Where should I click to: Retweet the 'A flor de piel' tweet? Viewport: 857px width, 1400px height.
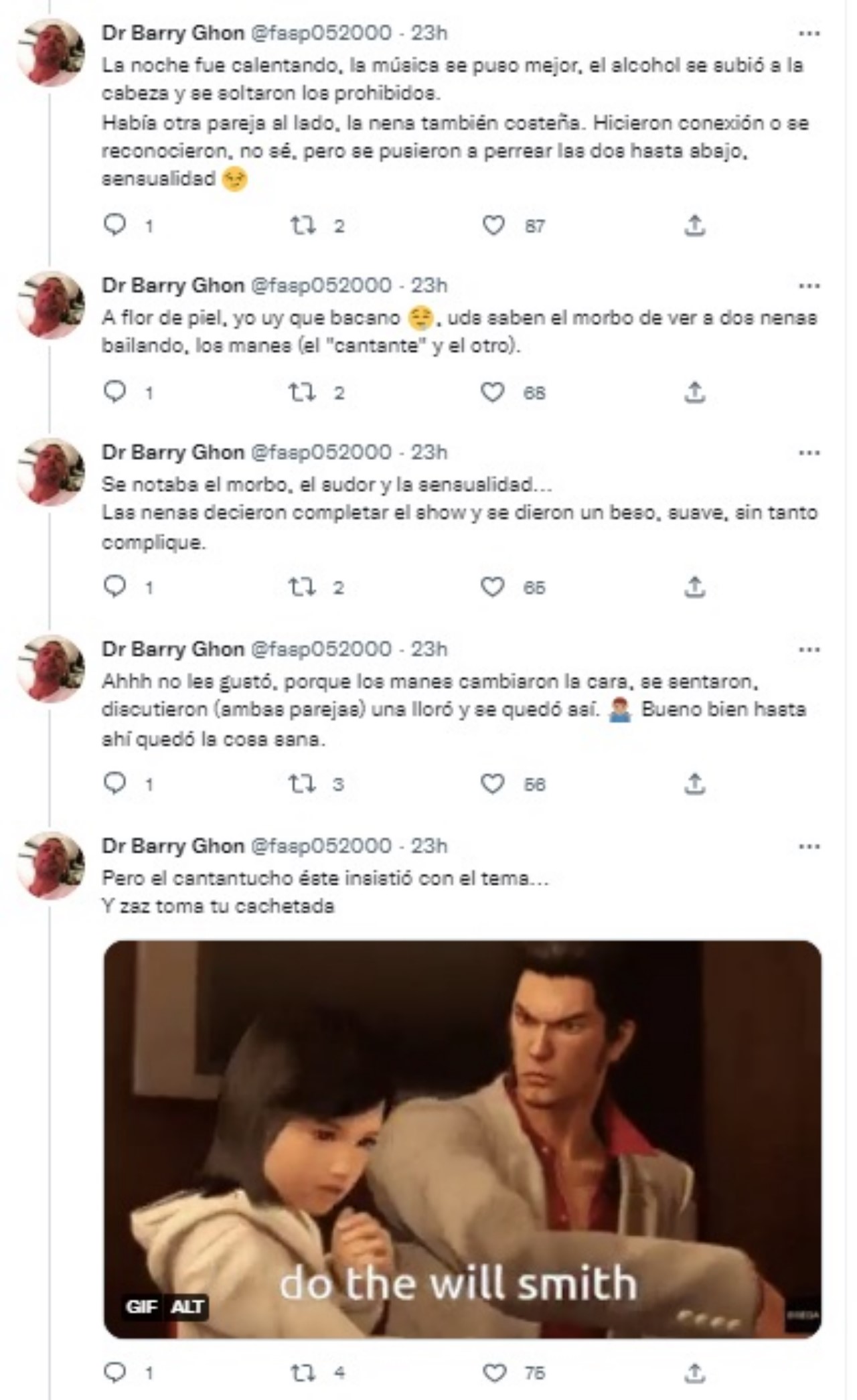click(x=302, y=392)
